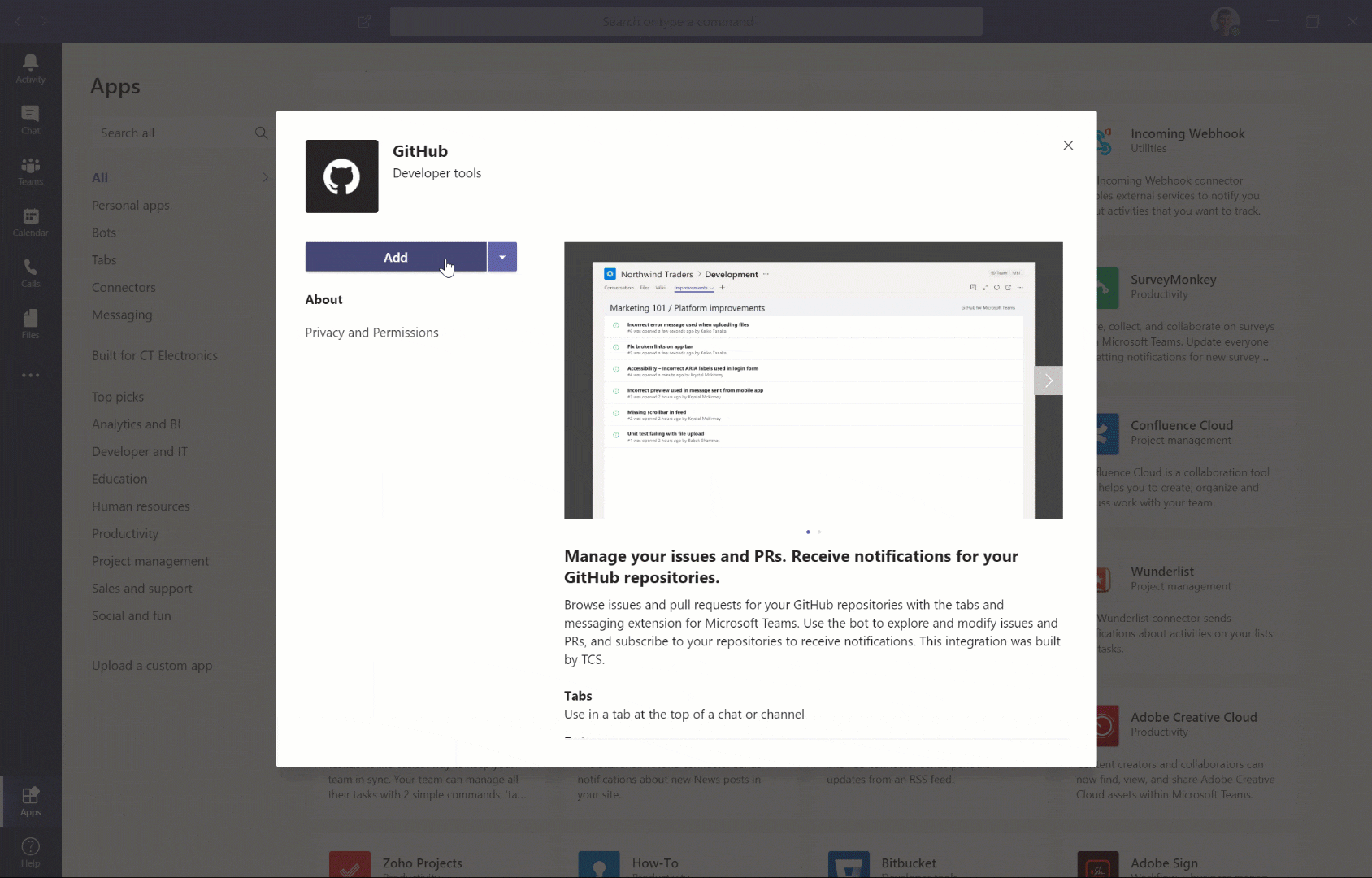Show next screenshot with carousel arrow
The width and height of the screenshot is (1372, 878).
point(1049,380)
